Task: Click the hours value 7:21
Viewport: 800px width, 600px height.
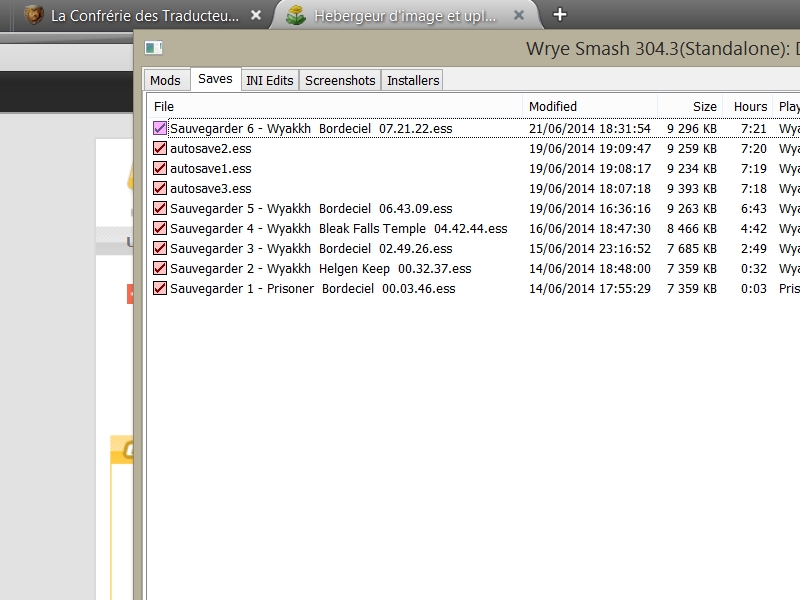Action: coord(754,129)
